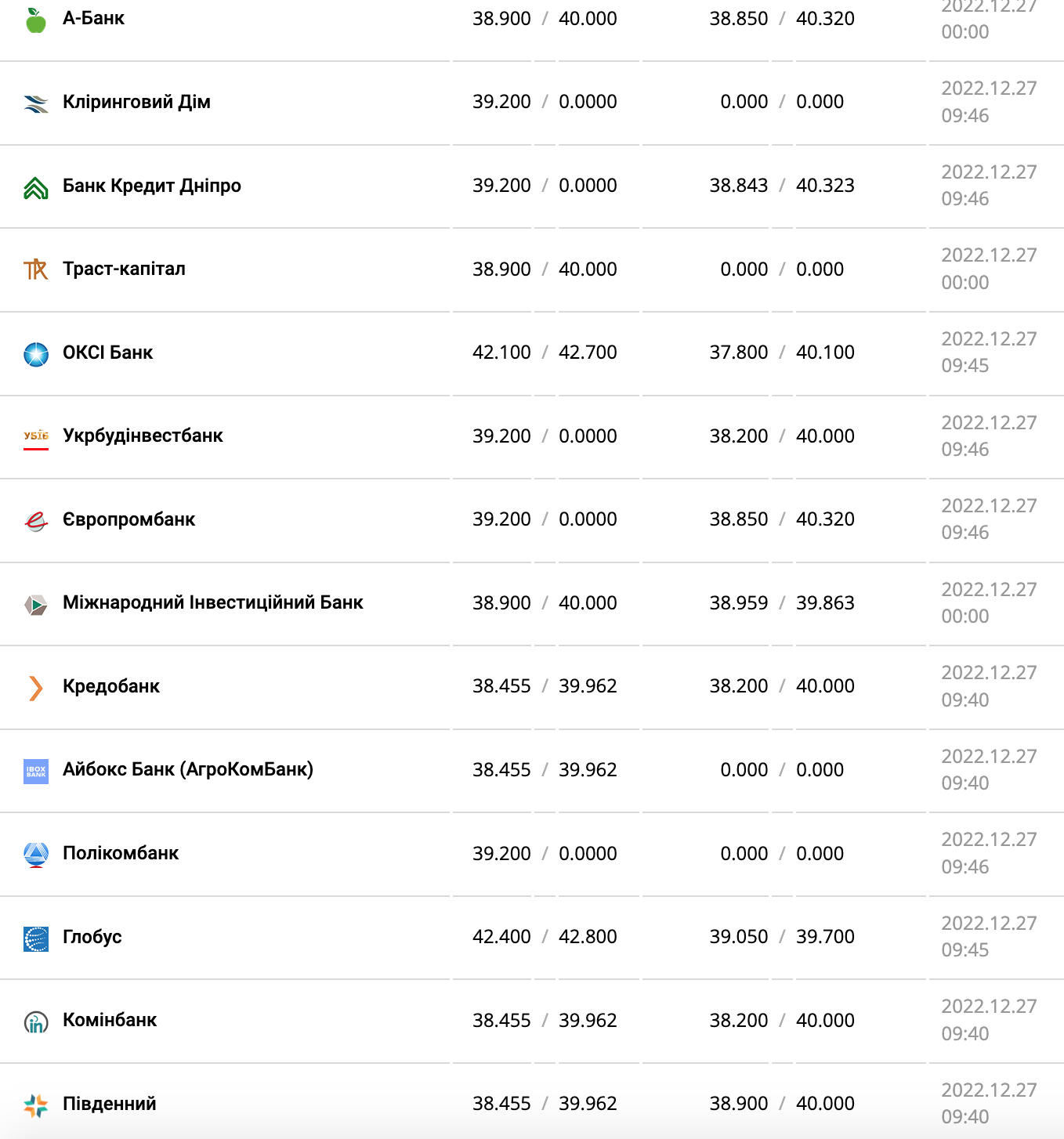The image size is (1064, 1139).
Task: Open the Кредобанк bank name link
Action: coord(110,686)
